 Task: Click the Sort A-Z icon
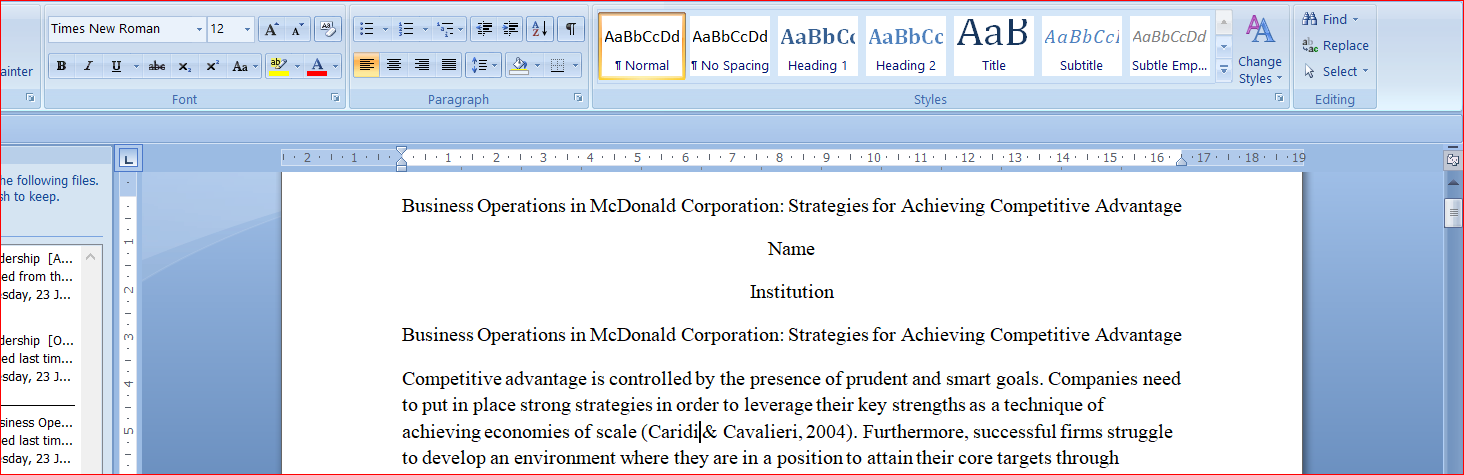click(x=540, y=29)
